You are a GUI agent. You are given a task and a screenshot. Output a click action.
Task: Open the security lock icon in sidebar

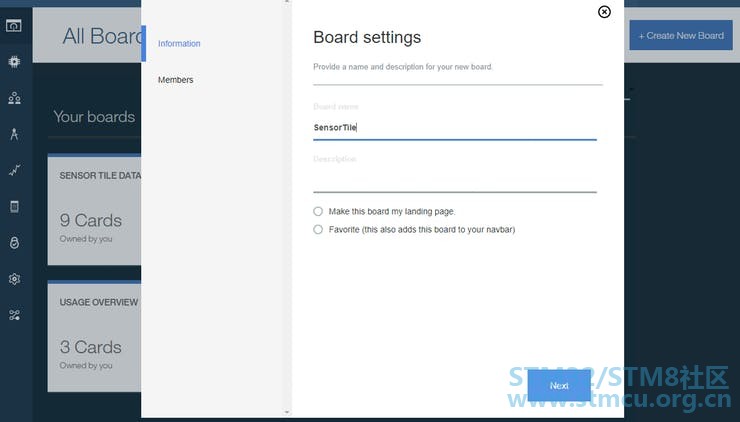click(14, 243)
